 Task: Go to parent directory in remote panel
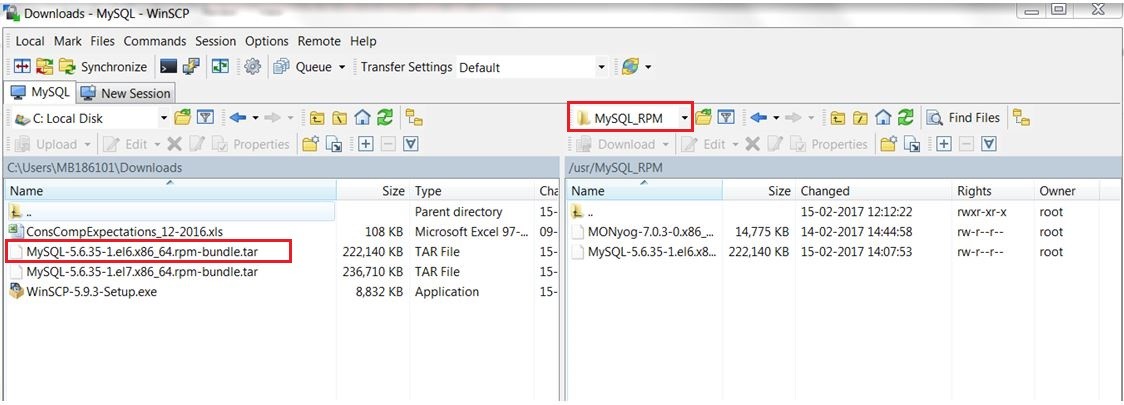coord(837,118)
